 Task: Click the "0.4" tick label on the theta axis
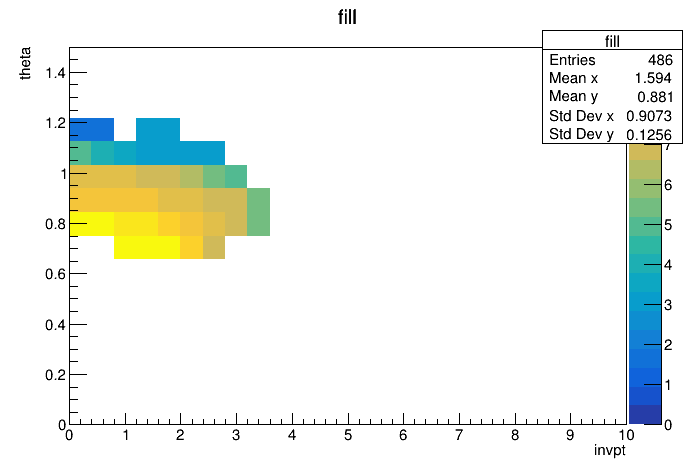tap(55, 325)
